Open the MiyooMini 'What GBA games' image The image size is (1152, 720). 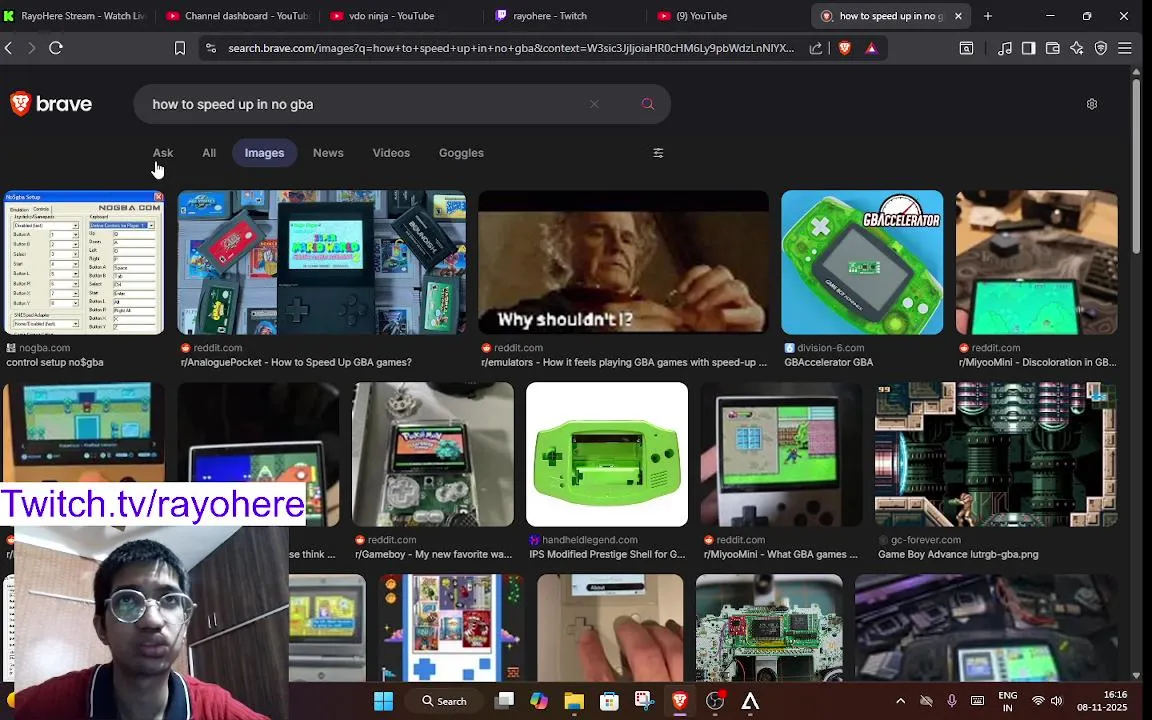coord(781,454)
